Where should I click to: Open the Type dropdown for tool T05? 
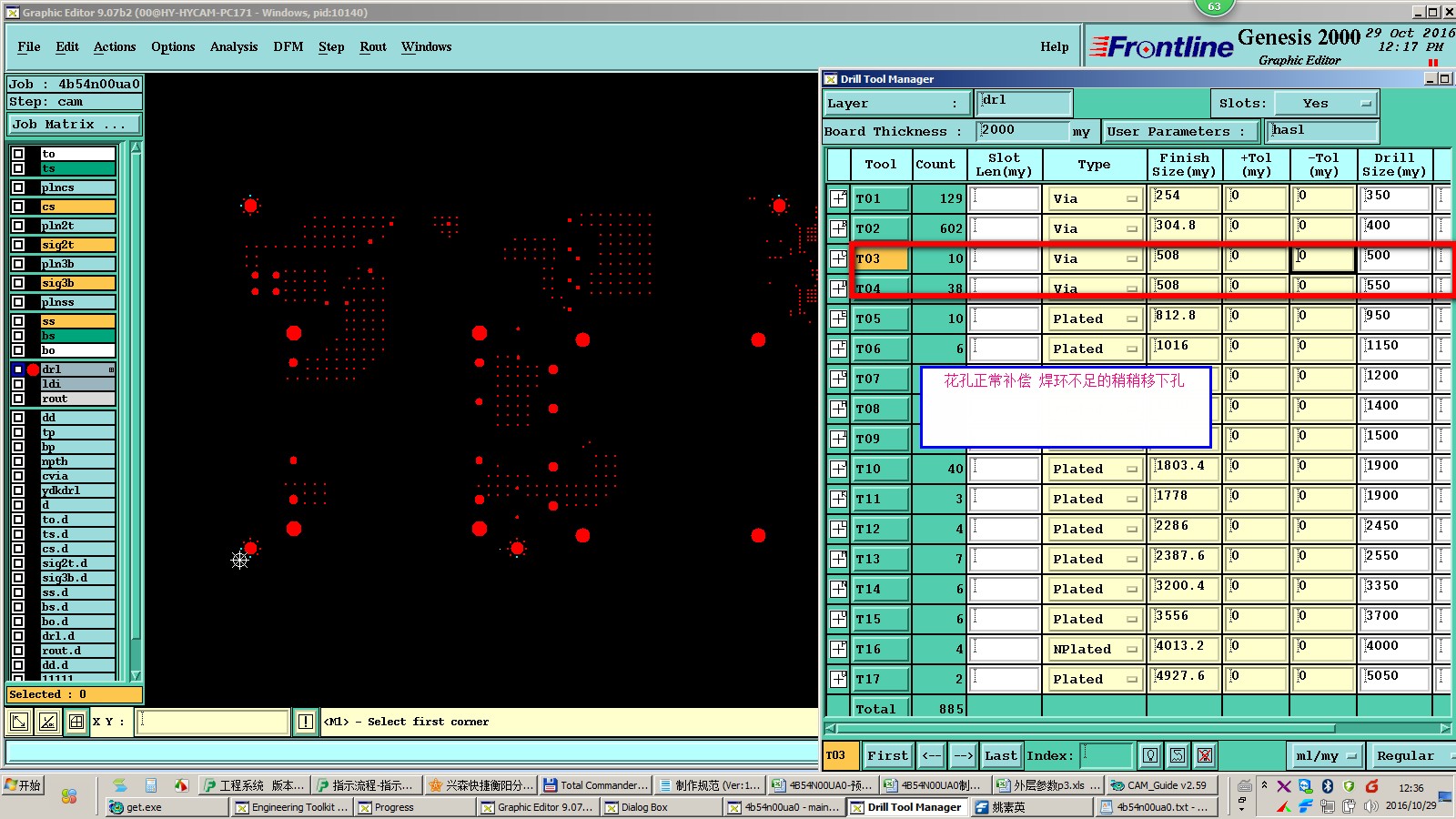point(1095,318)
